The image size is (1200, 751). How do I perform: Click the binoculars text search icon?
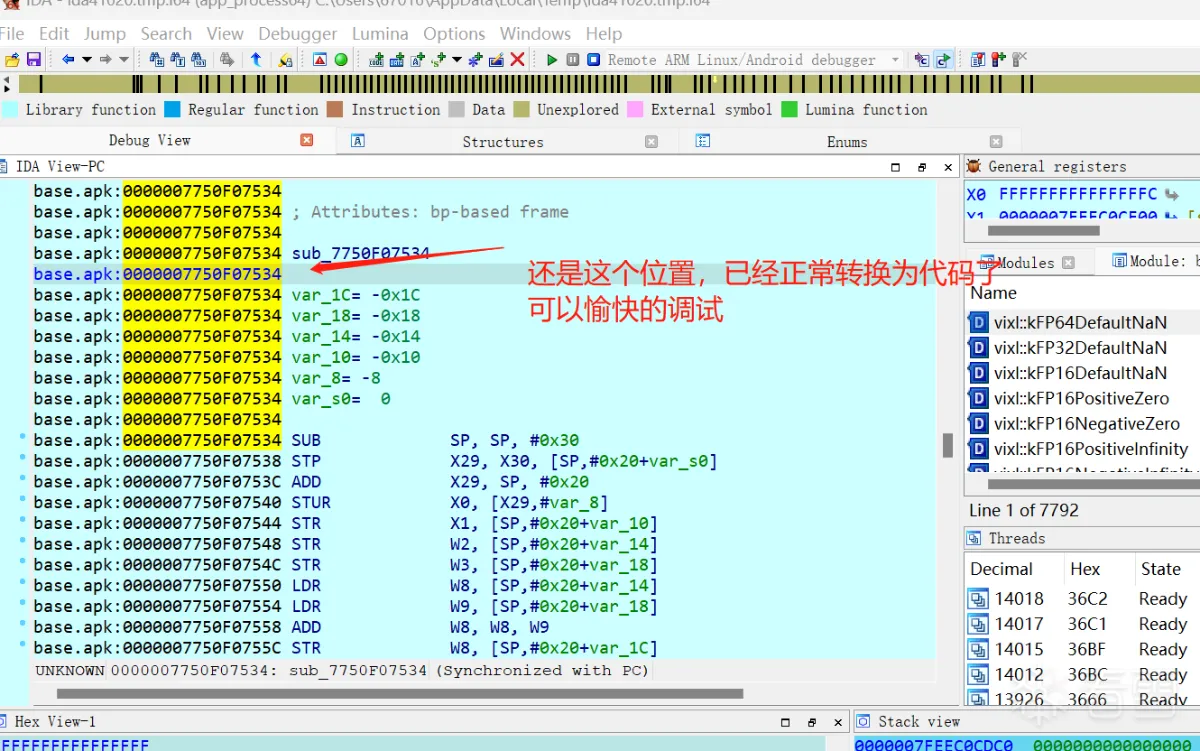[x=180, y=60]
